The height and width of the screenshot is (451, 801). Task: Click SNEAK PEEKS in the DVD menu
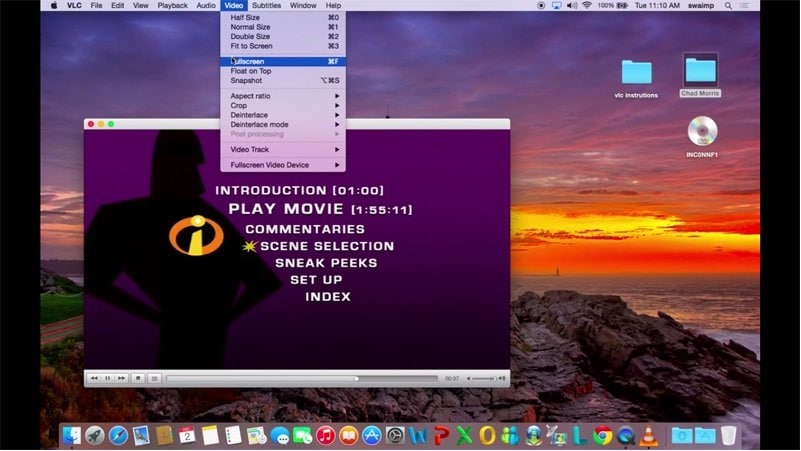(x=326, y=263)
